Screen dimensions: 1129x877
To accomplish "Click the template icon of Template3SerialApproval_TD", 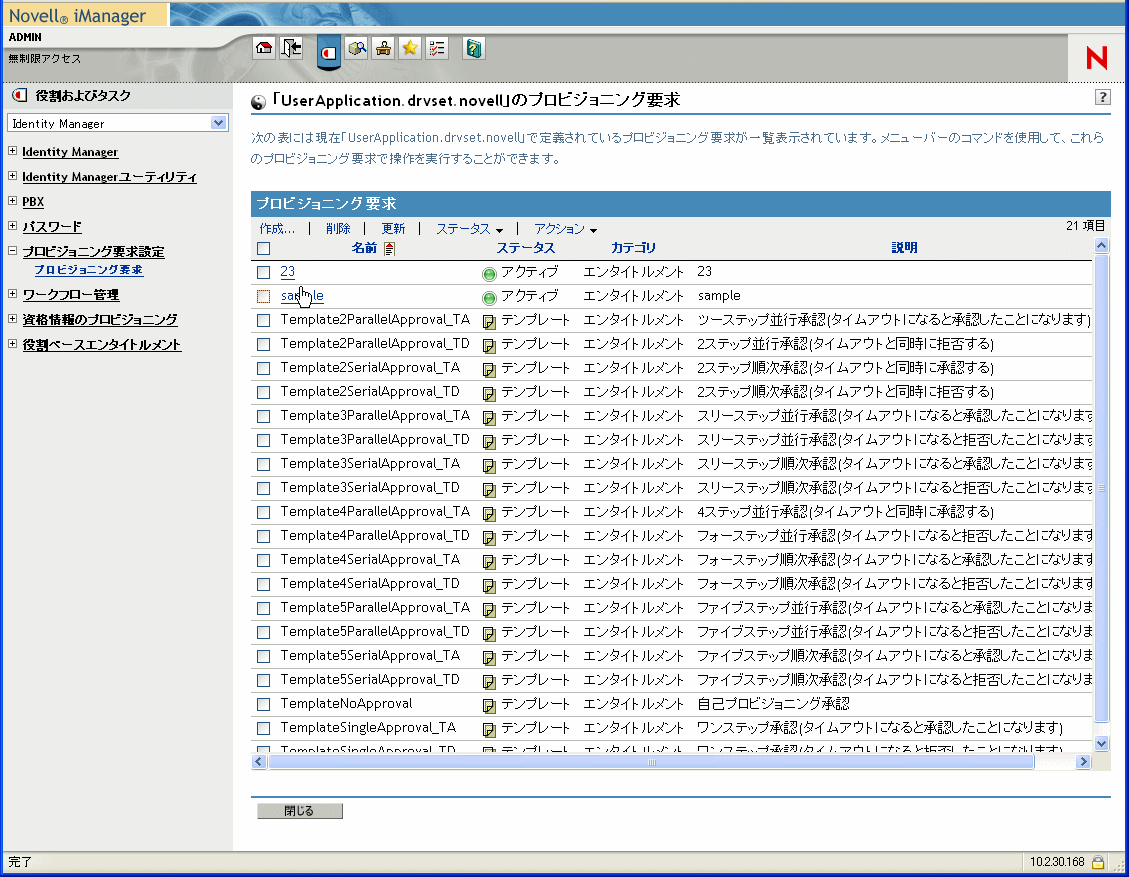I will pos(489,490).
